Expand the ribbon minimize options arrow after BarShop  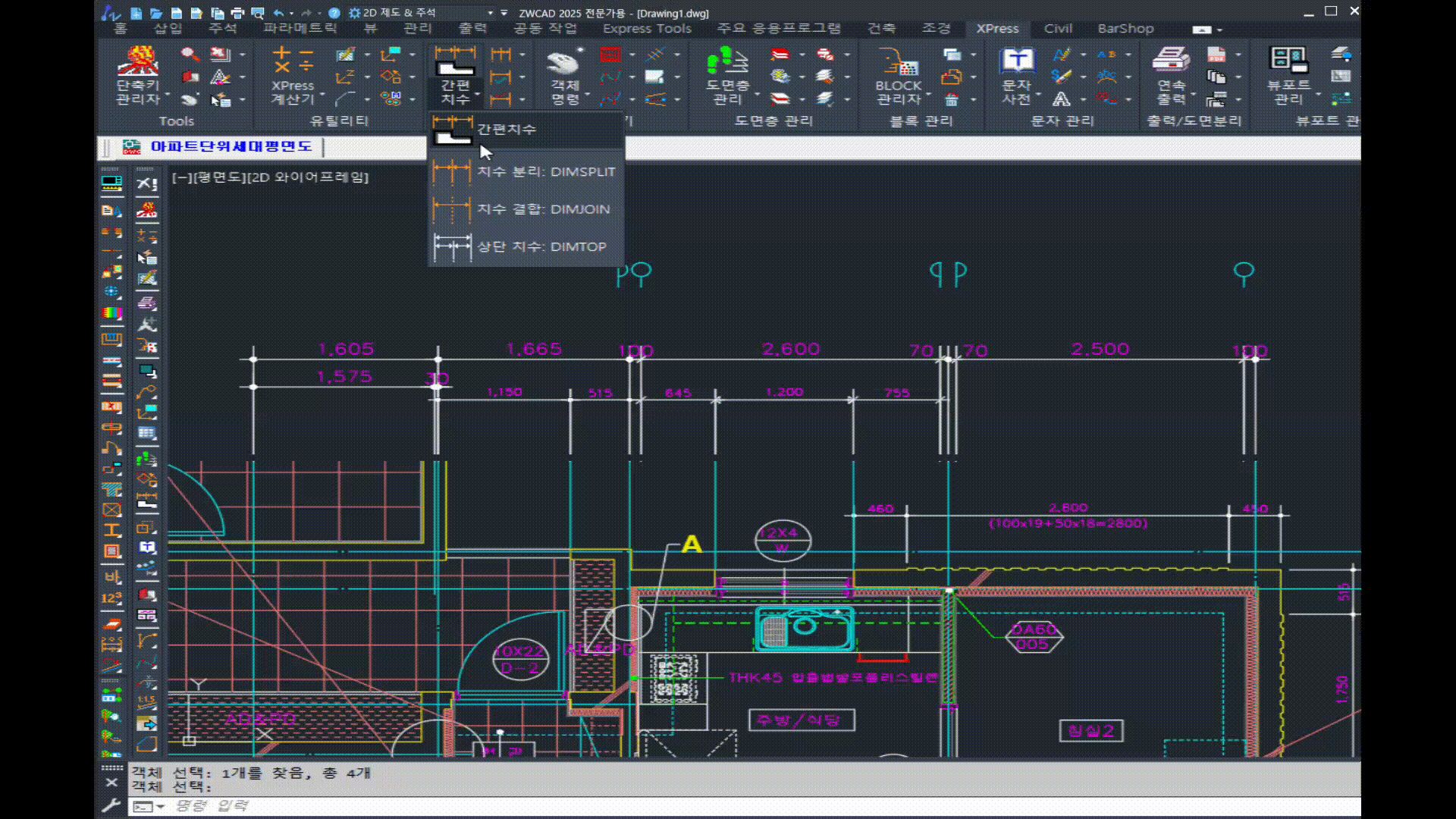1219,30
